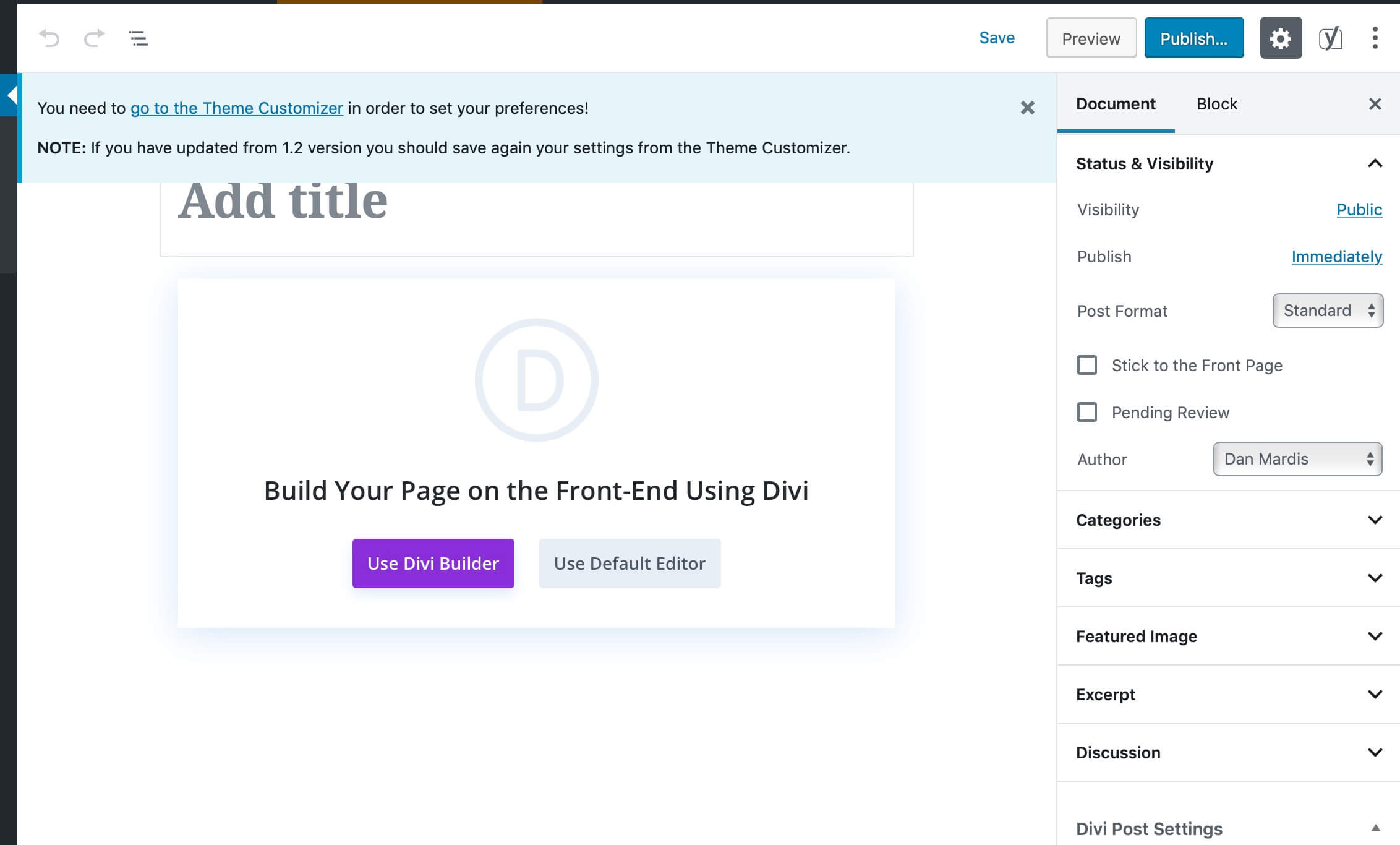Expand the Tags section
This screenshot has width=1400, height=845.
click(x=1229, y=578)
